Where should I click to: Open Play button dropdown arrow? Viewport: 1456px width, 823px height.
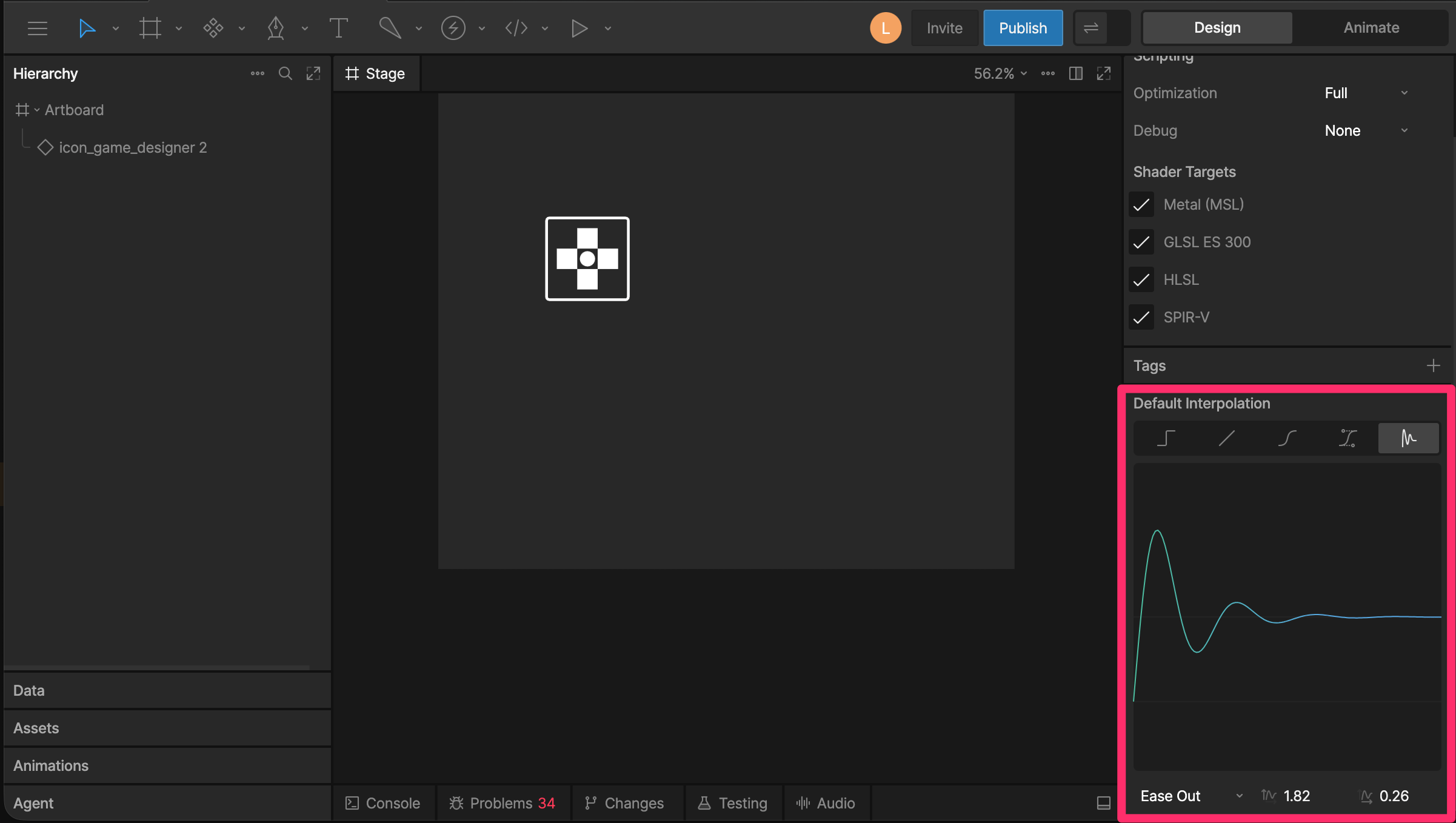[x=608, y=28]
